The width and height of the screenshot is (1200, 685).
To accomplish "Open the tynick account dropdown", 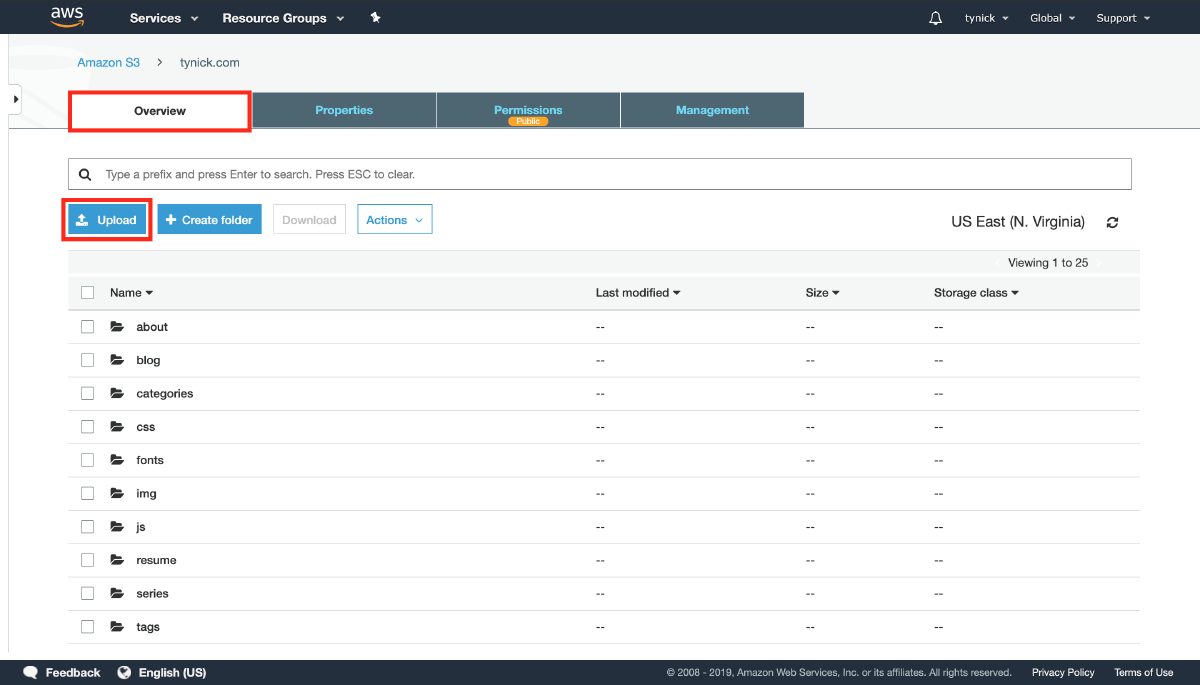I will [986, 18].
